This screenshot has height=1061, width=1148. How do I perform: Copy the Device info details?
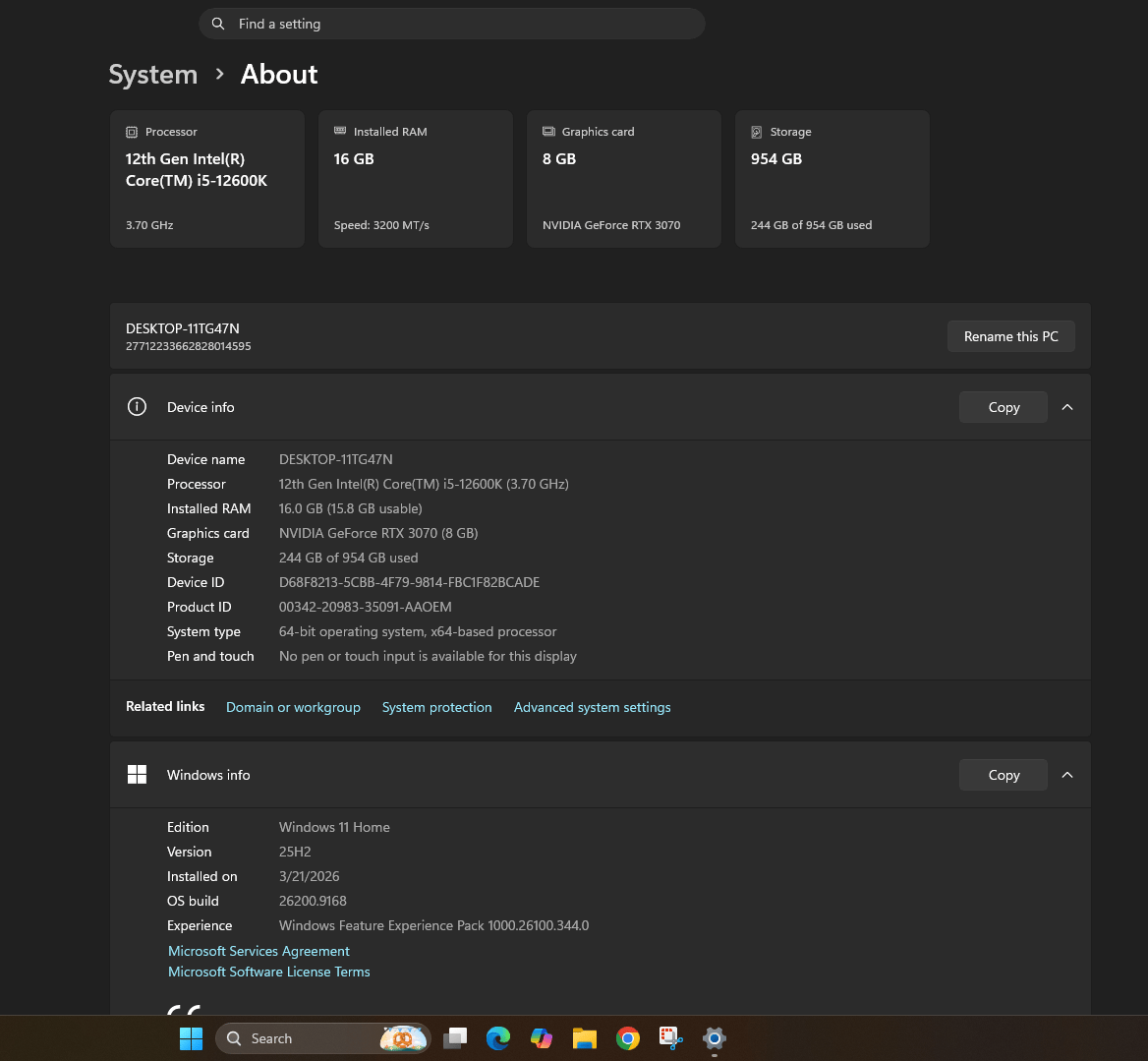pos(1004,407)
